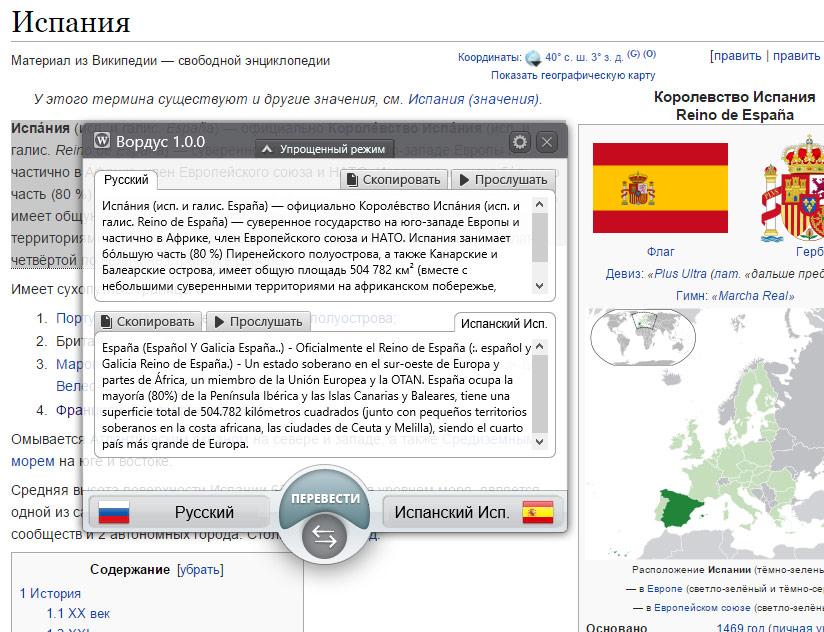Click the ПЕРЕВЕСТИ translate button
Screen dimensions: 824x632
[325, 499]
